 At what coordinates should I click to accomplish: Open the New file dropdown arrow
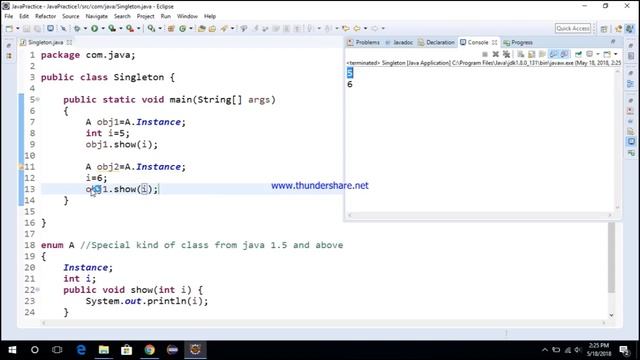point(18,29)
